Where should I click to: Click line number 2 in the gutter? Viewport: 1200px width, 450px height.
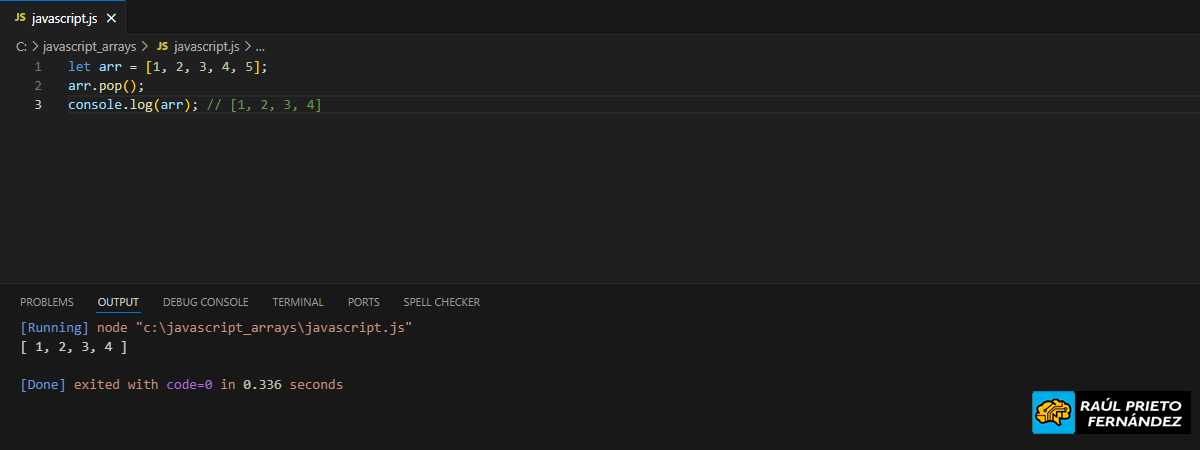38,86
